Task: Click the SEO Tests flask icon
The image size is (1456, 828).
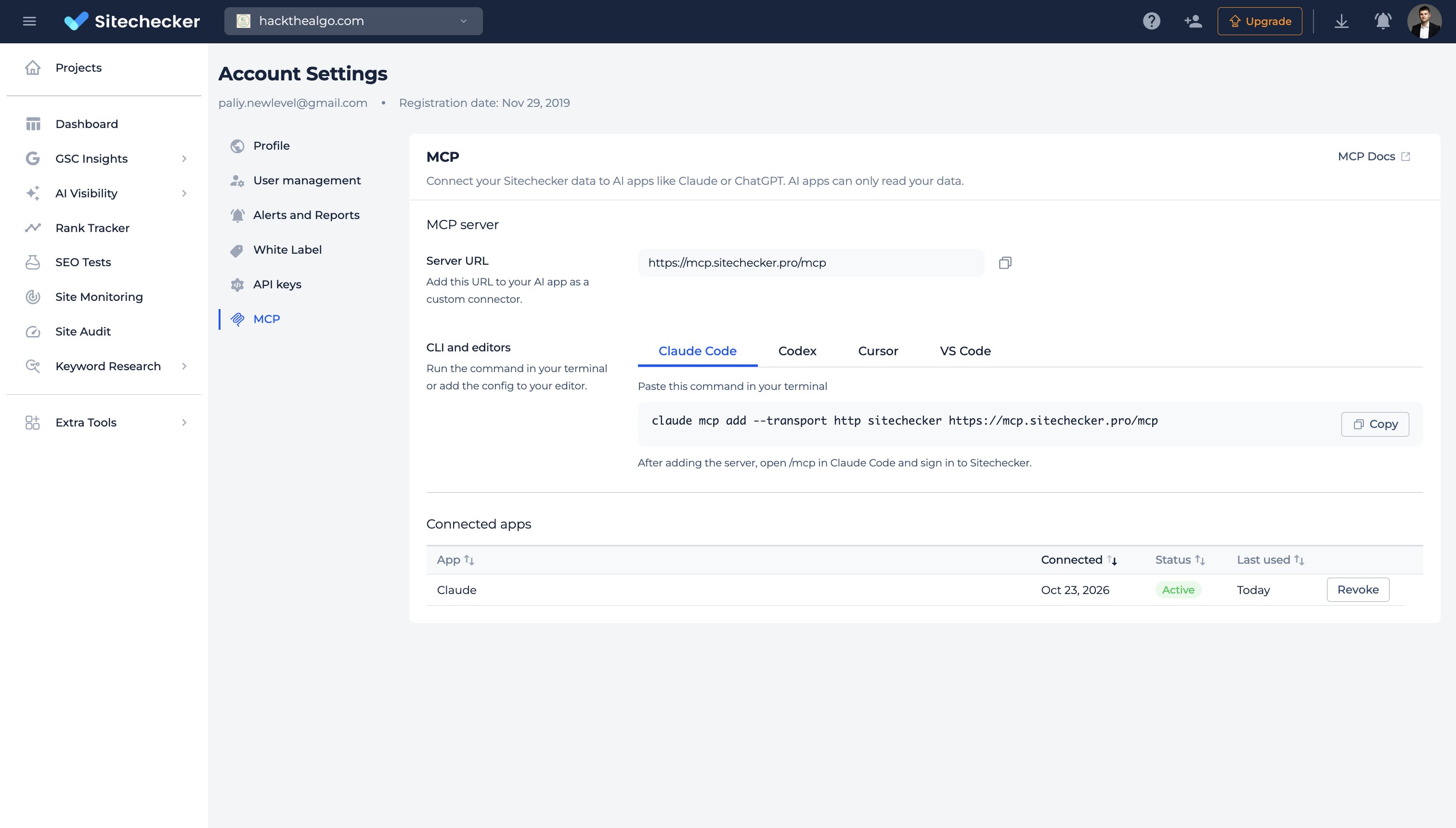Action: (33, 262)
